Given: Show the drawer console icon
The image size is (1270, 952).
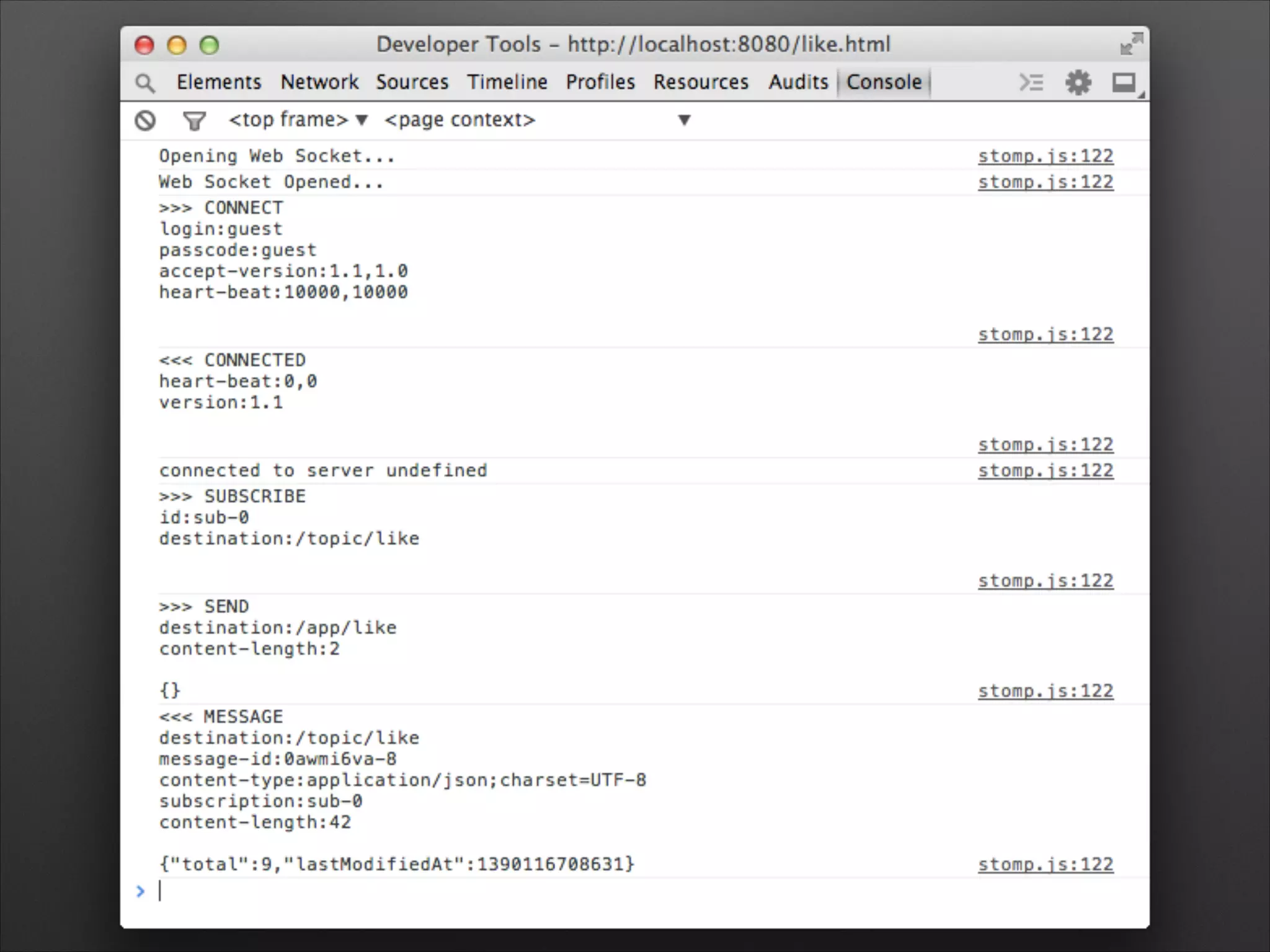Looking at the screenshot, I should (1031, 82).
